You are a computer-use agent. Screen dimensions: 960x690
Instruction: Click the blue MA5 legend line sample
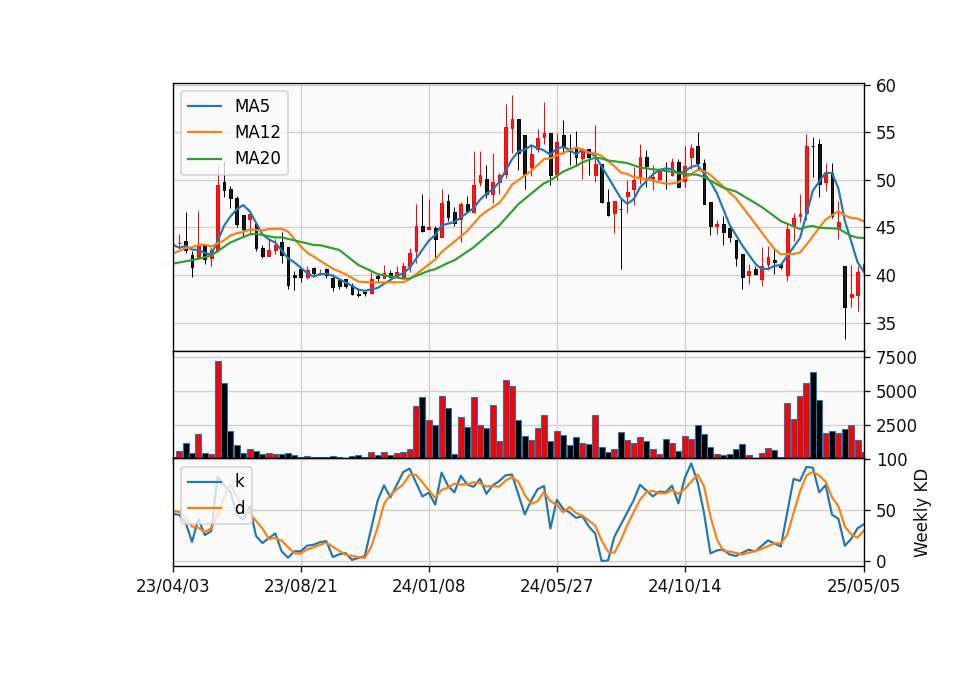(204, 107)
